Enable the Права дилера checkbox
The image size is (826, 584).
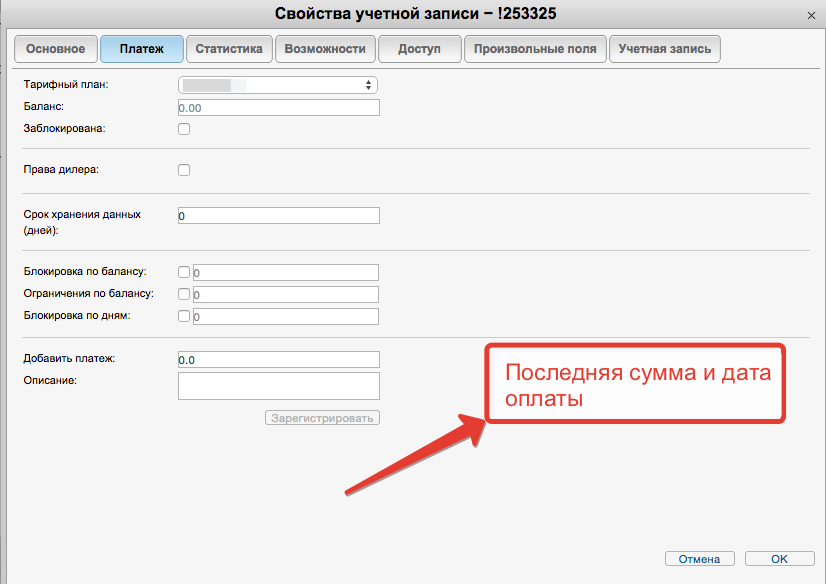click(184, 170)
